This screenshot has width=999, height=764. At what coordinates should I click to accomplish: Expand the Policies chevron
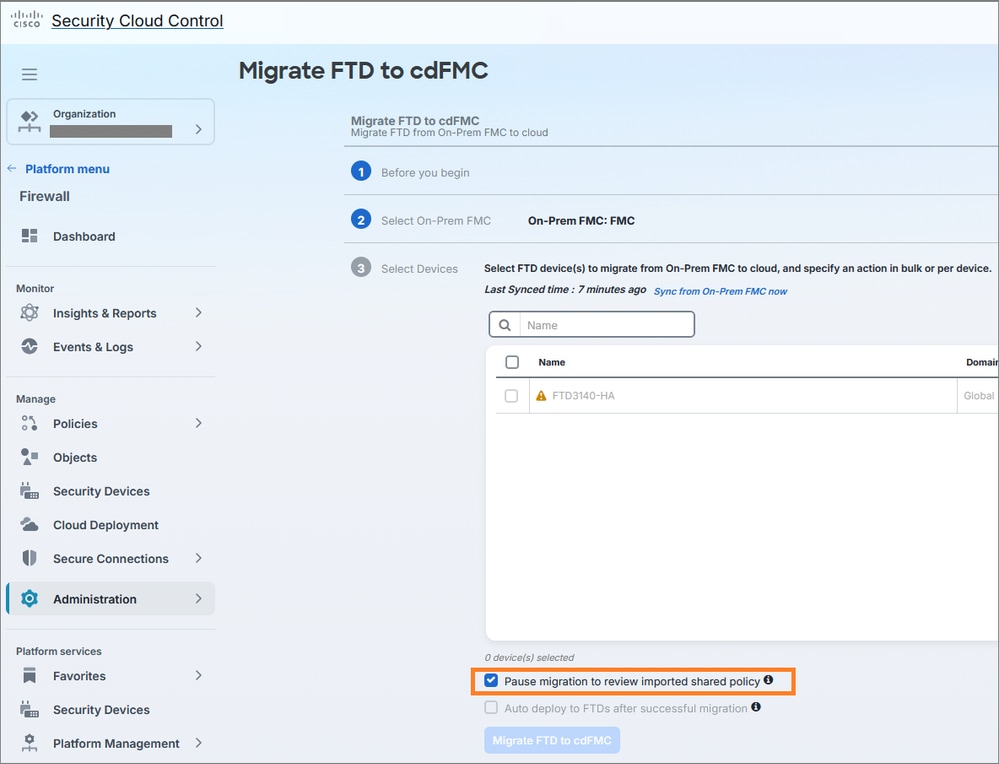(198, 423)
